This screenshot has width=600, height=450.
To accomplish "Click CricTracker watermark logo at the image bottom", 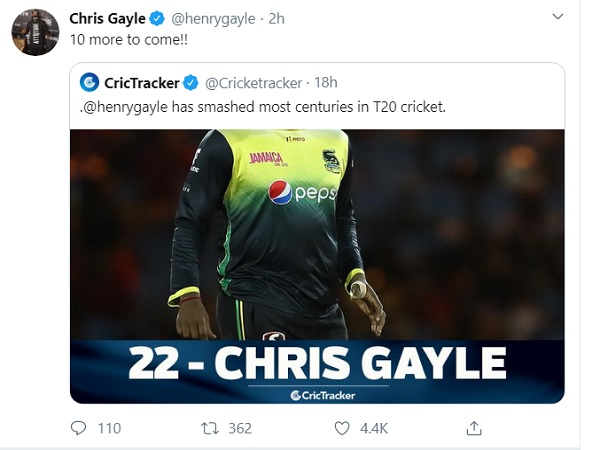I will tap(317, 395).
